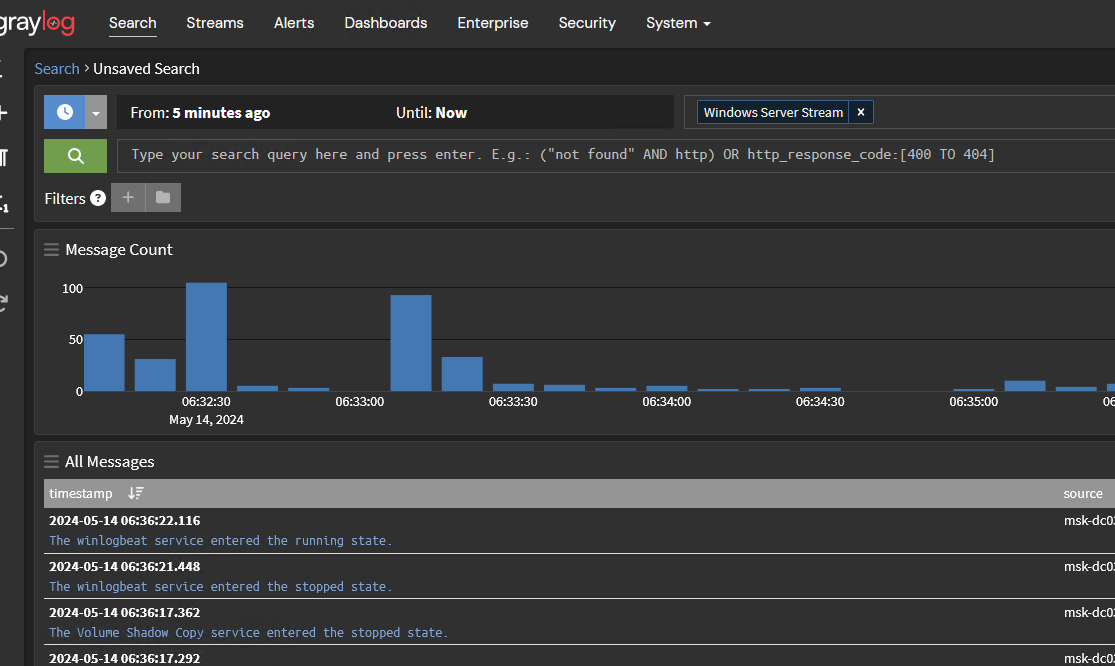This screenshot has height=666, width=1115.
Task: Click the tallest histogram bar above 06:32:30
Action: click(x=206, y=337)
